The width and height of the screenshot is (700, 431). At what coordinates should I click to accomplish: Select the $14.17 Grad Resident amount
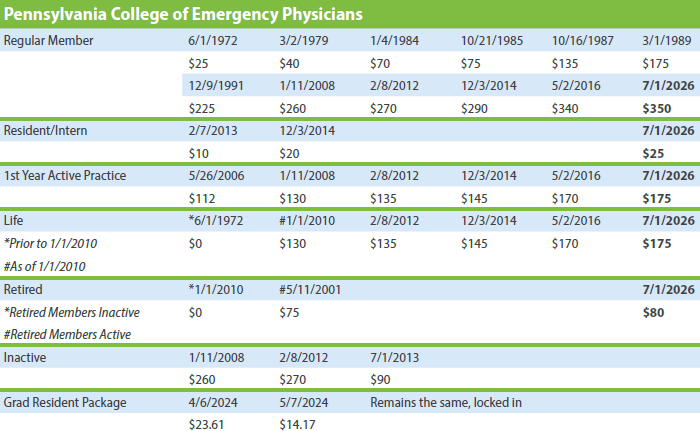tap(298, 424)
